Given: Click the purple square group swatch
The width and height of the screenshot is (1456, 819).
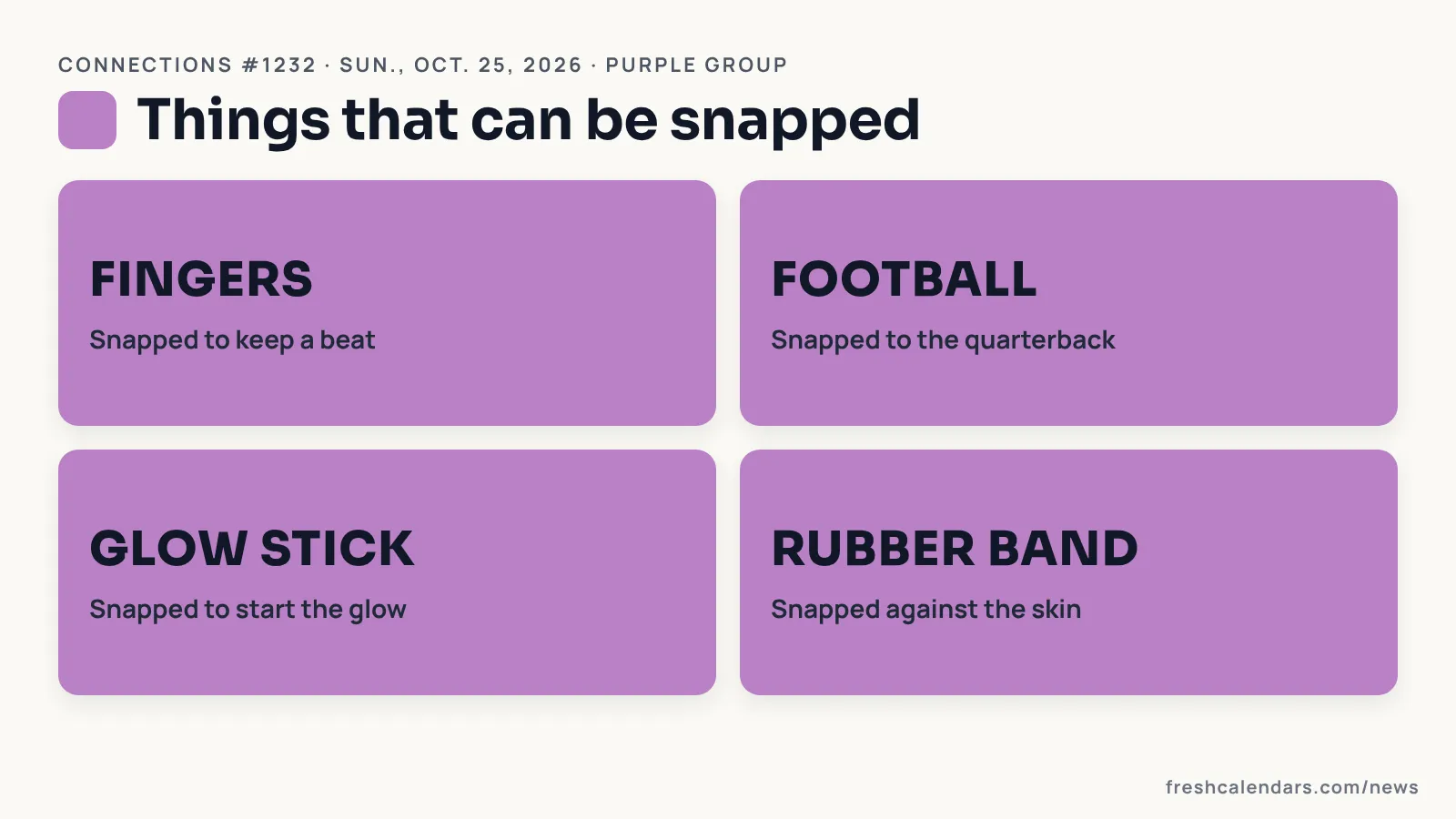Looking at the screenshot, I should (x=87, y=120).
